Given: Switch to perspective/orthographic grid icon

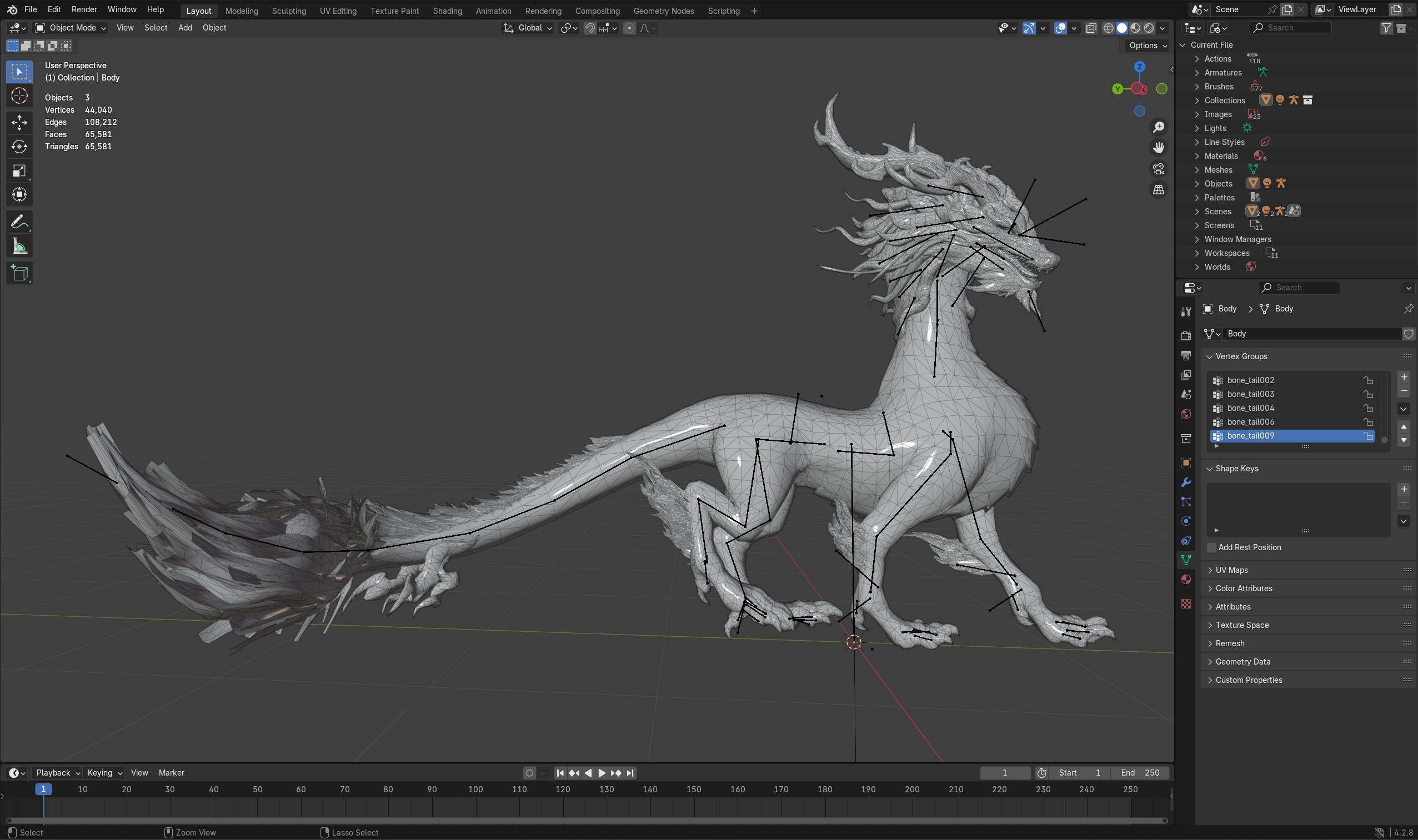Looking at the screenshot, I should pos(1159,190).
